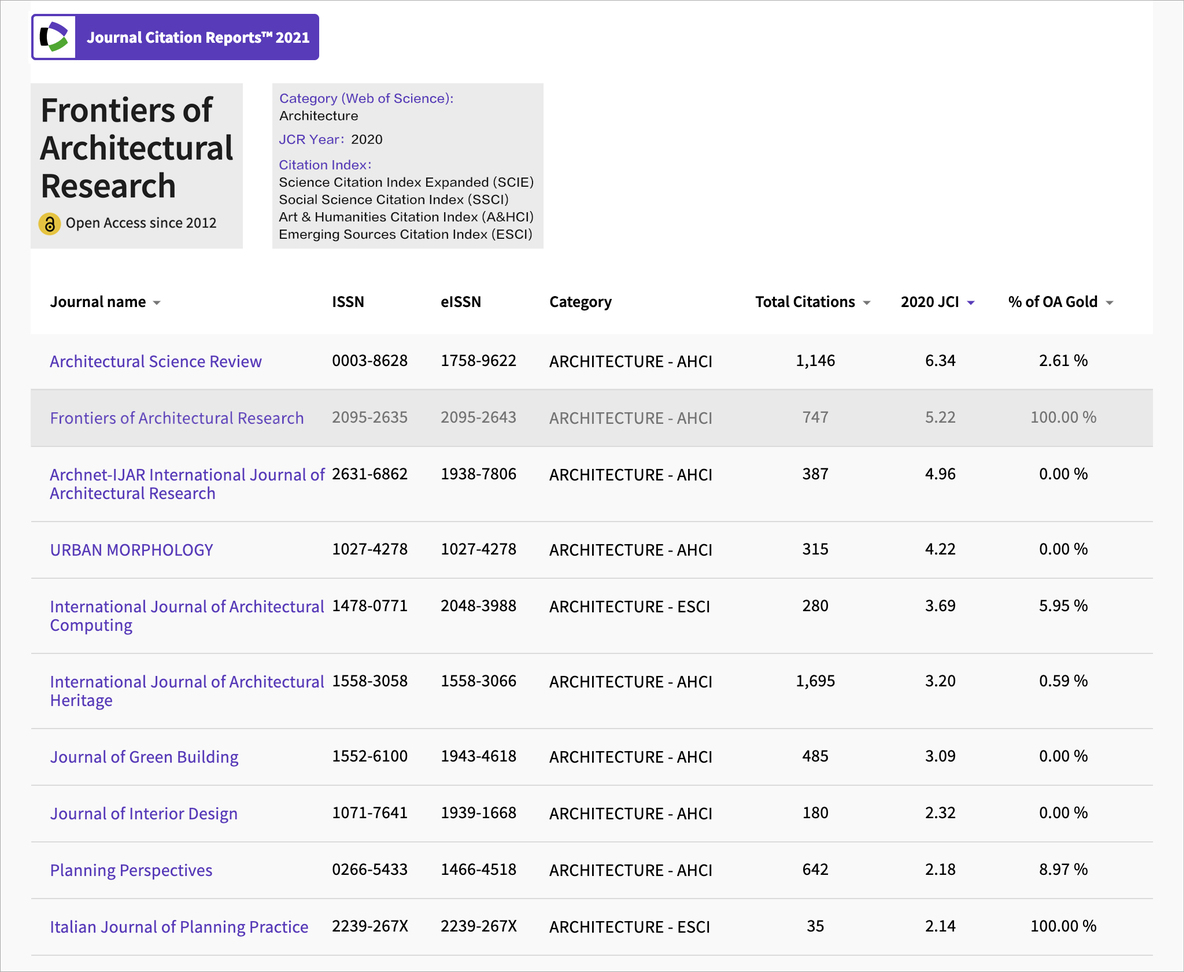The height and width of the screenshot is (972, 1184).
Task: Open the Archnet-IJAR journal link
Action: (187, 484)
